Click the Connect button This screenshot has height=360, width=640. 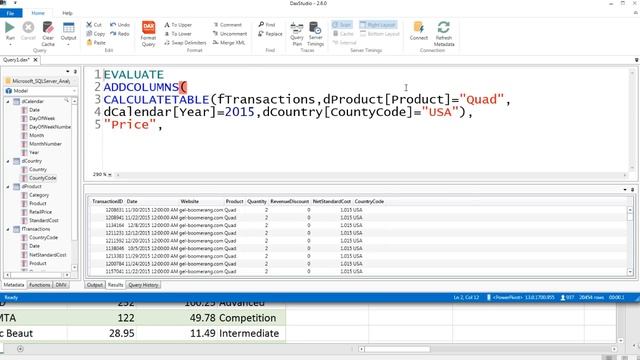(419, 31)
